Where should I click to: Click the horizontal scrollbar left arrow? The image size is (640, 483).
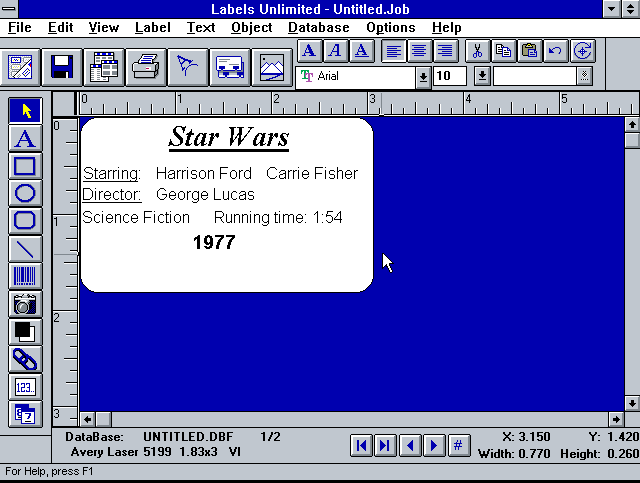click(x=87, y=419)
